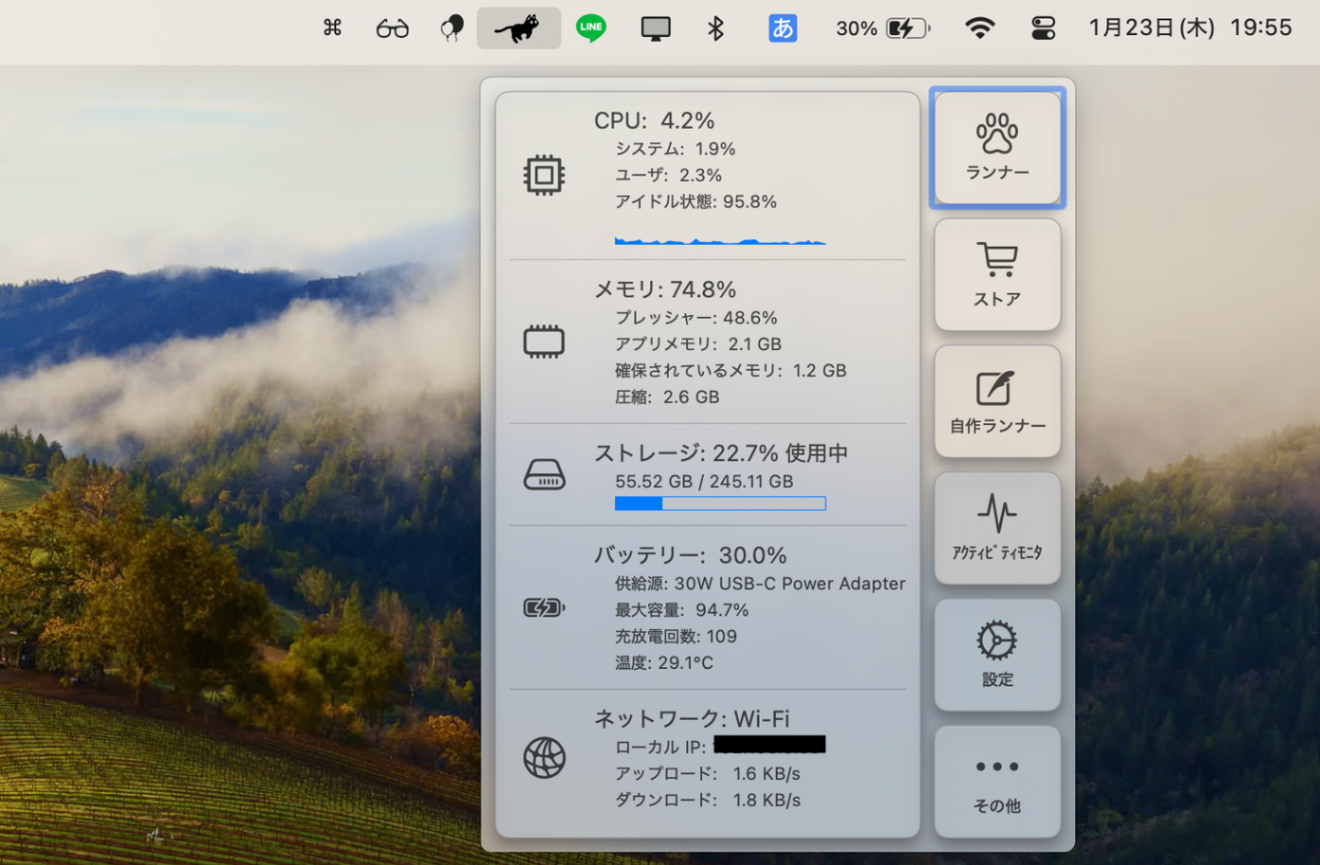Click the memory module icon

point(544,342)
